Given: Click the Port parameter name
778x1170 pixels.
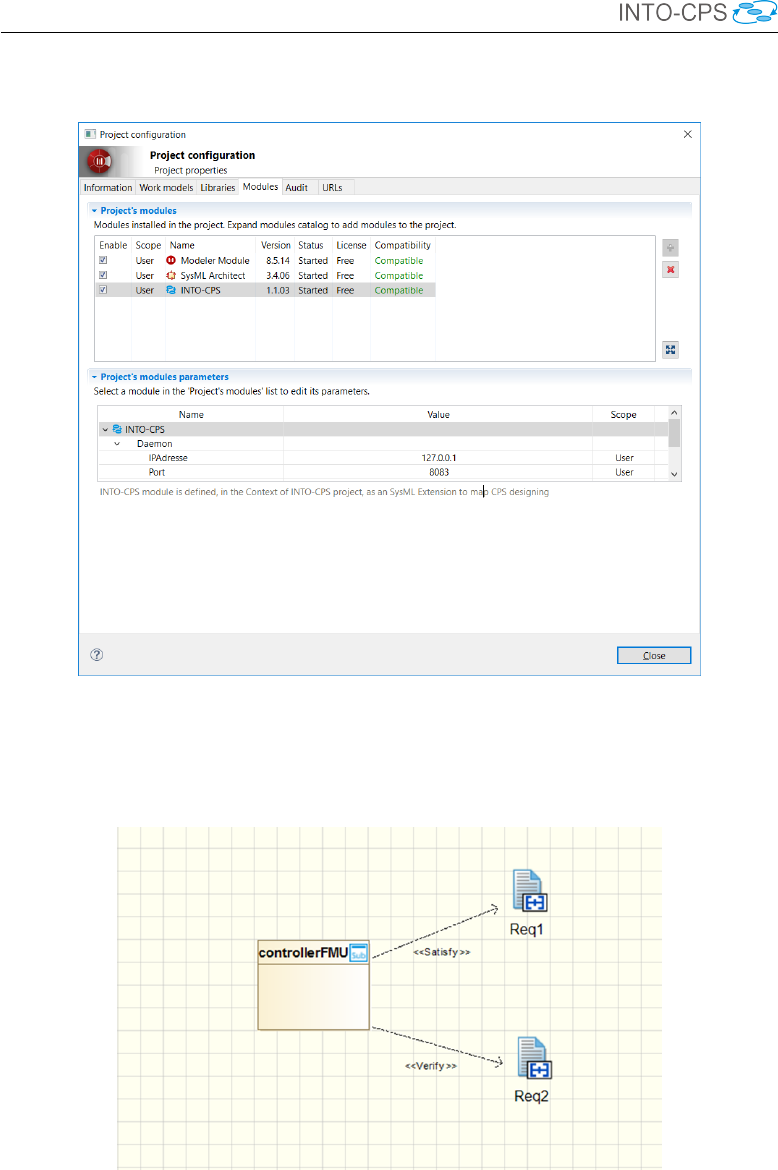Looking at the screenshot, I should click(157, 472).
